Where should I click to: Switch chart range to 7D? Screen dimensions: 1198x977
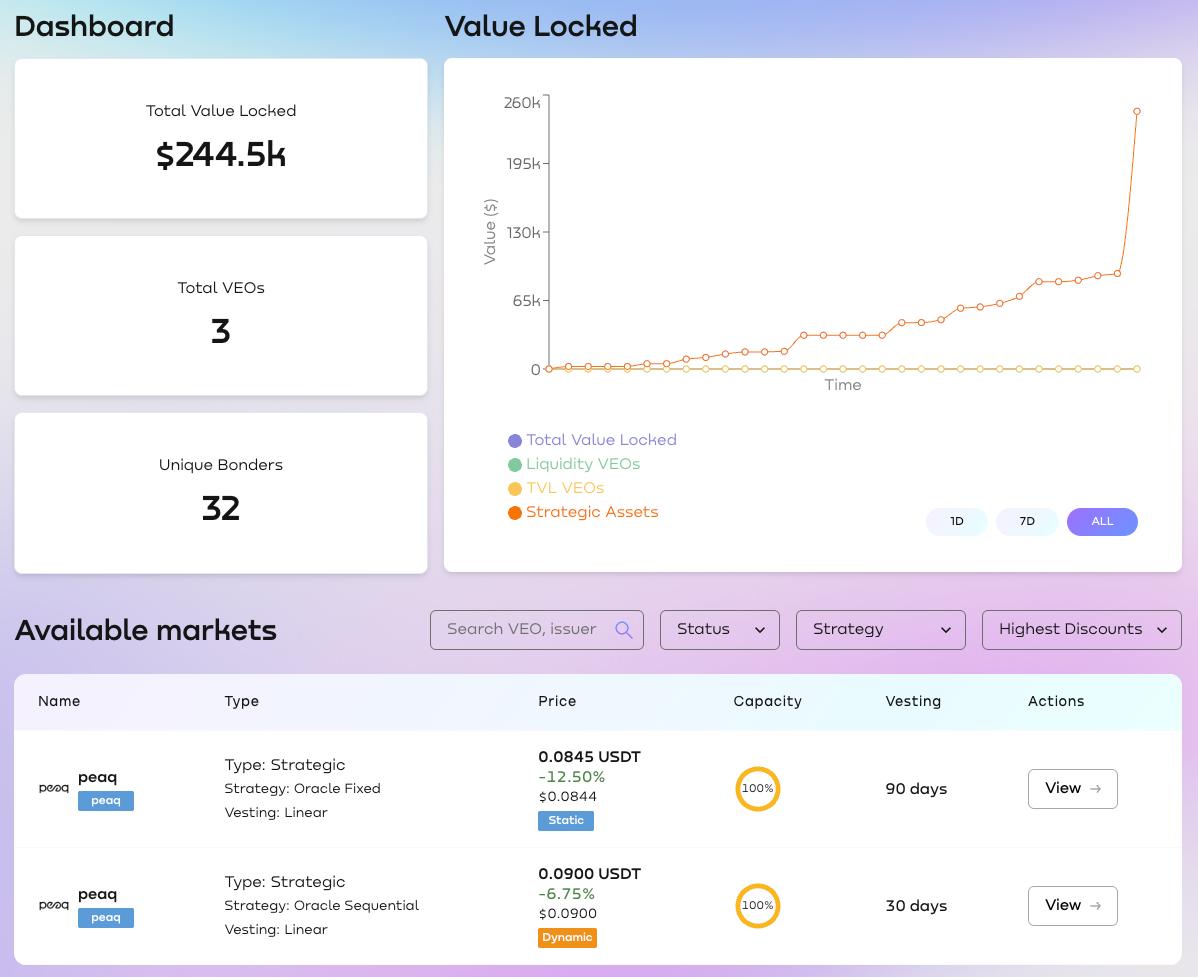click(1027, 522)
